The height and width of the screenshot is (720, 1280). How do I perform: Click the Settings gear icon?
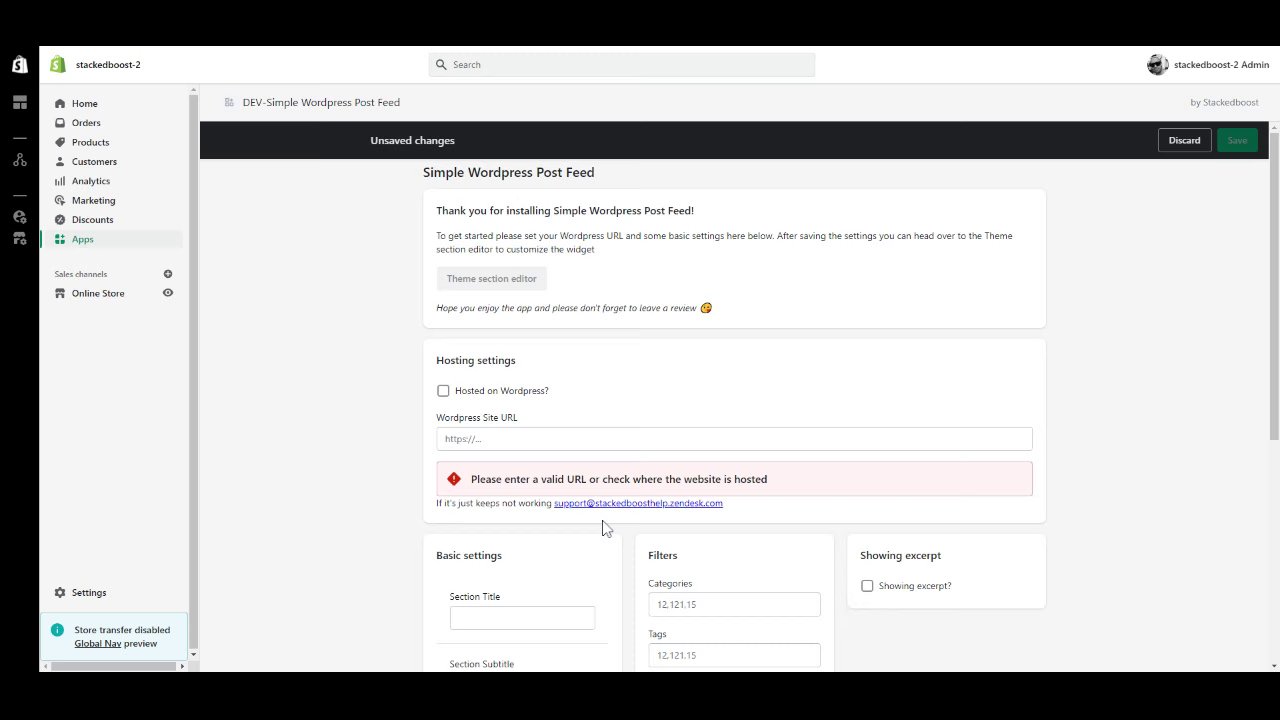pos(60,593)
